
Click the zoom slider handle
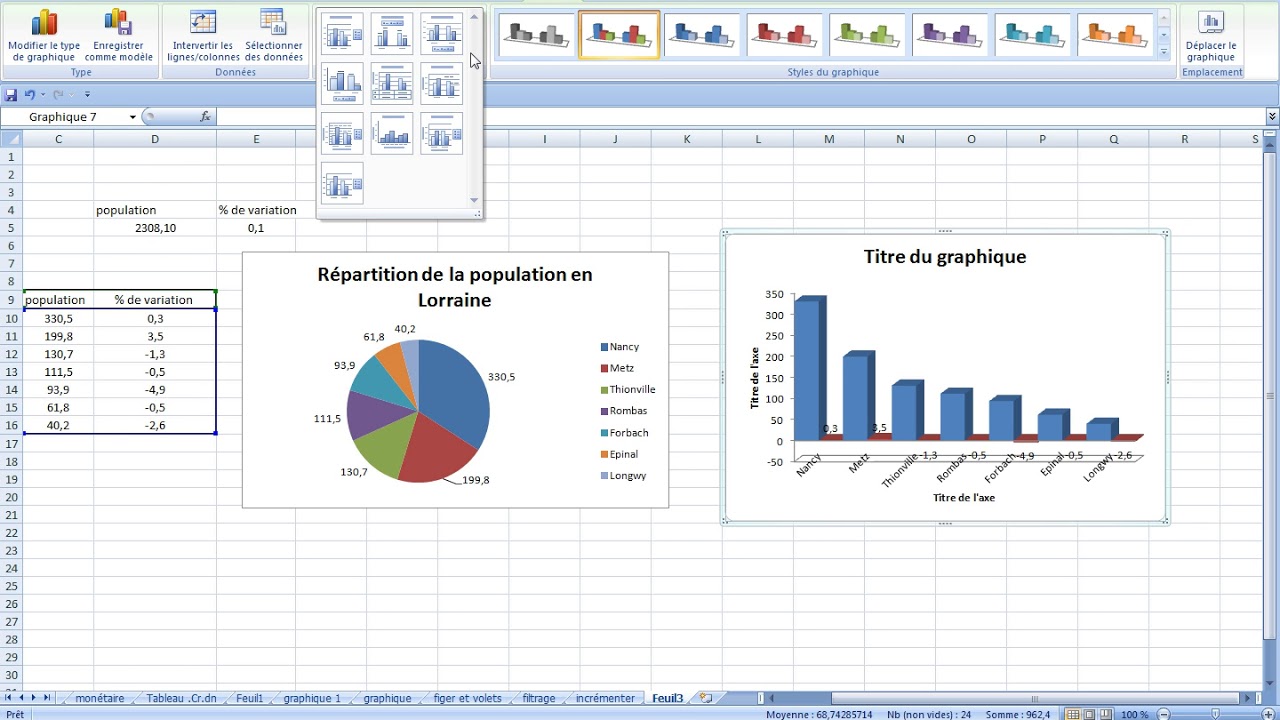point(1216,714)
